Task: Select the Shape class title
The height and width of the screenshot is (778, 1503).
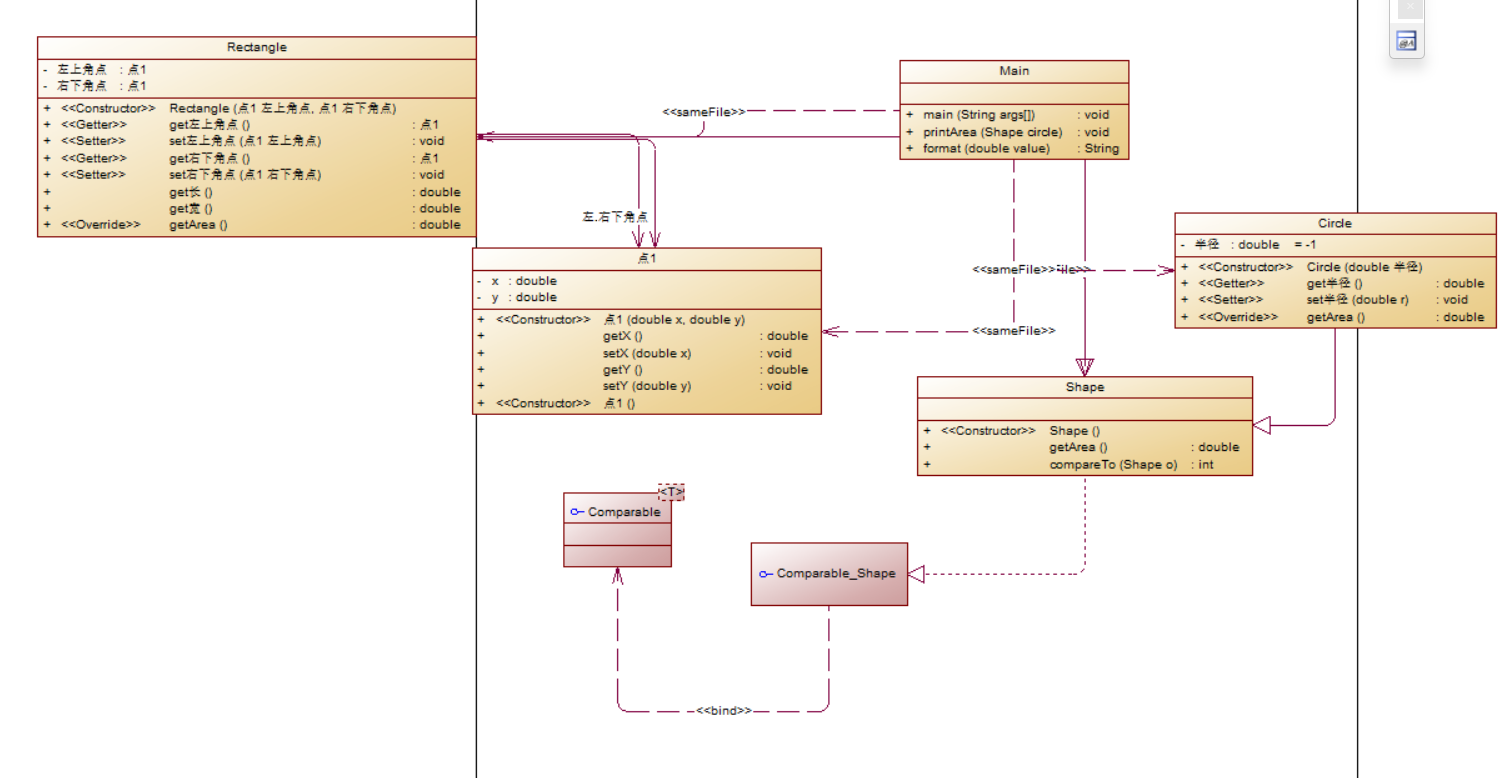Action: point(1085,387)
